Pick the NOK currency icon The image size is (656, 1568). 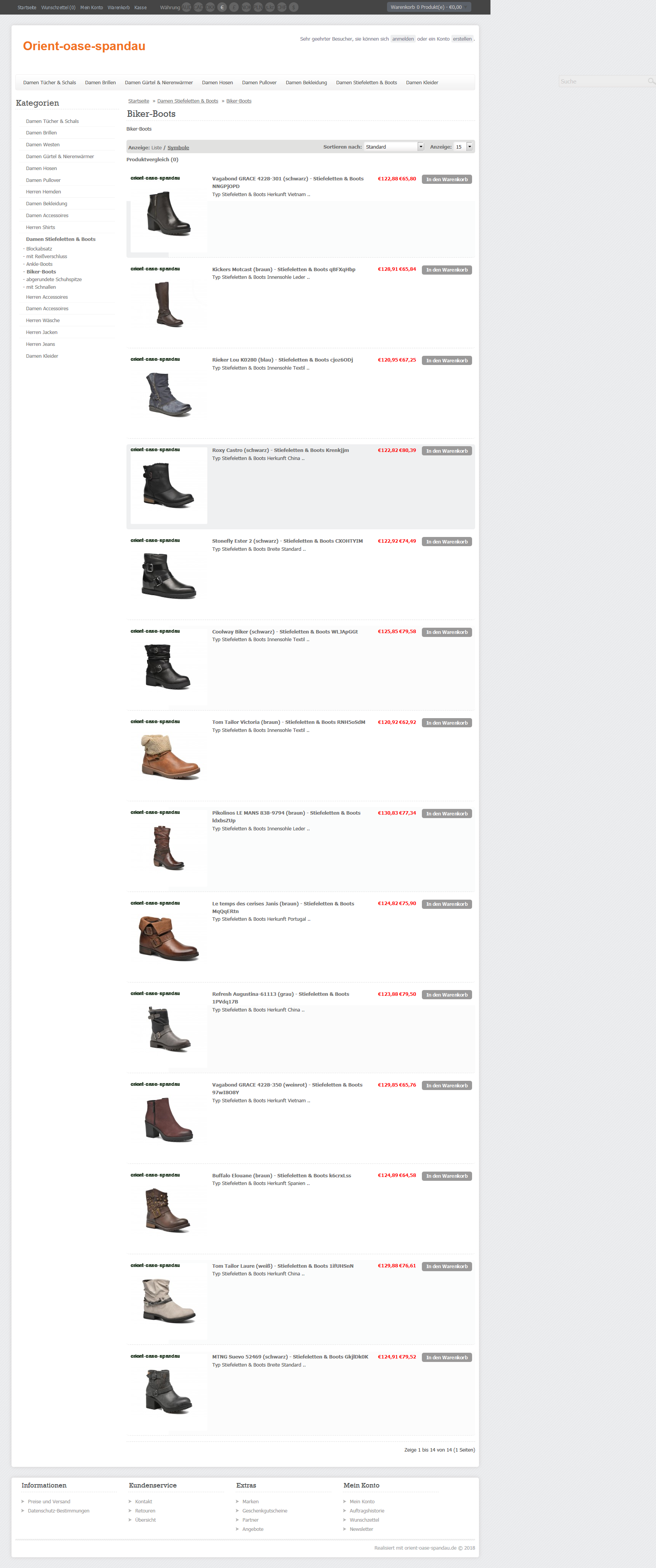pos(246,7)
